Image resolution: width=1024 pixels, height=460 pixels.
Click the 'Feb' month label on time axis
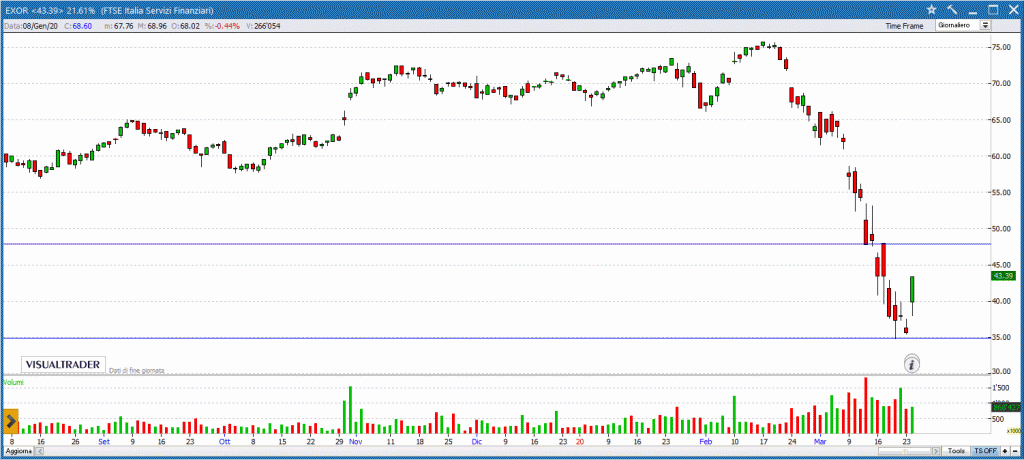pyautogui.click(x=705, y=441)
